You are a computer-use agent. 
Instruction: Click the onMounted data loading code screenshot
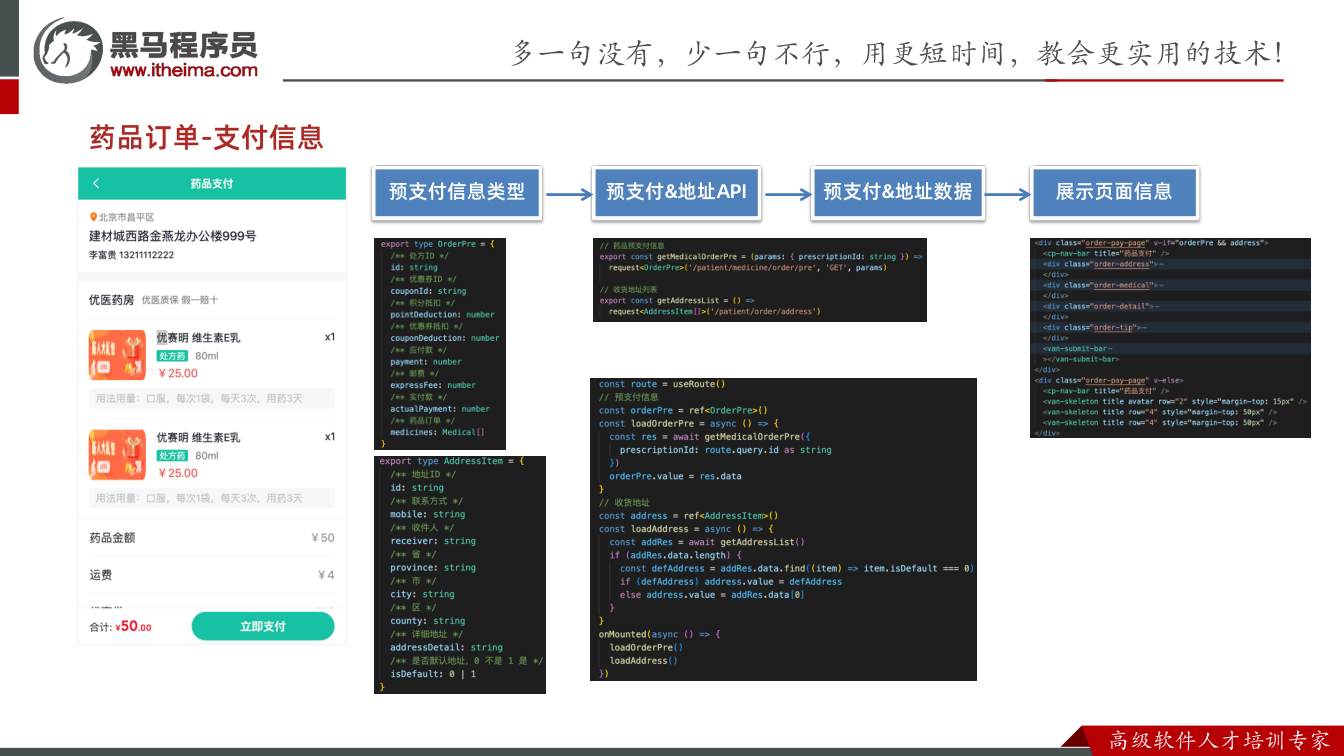coord(783,529)
